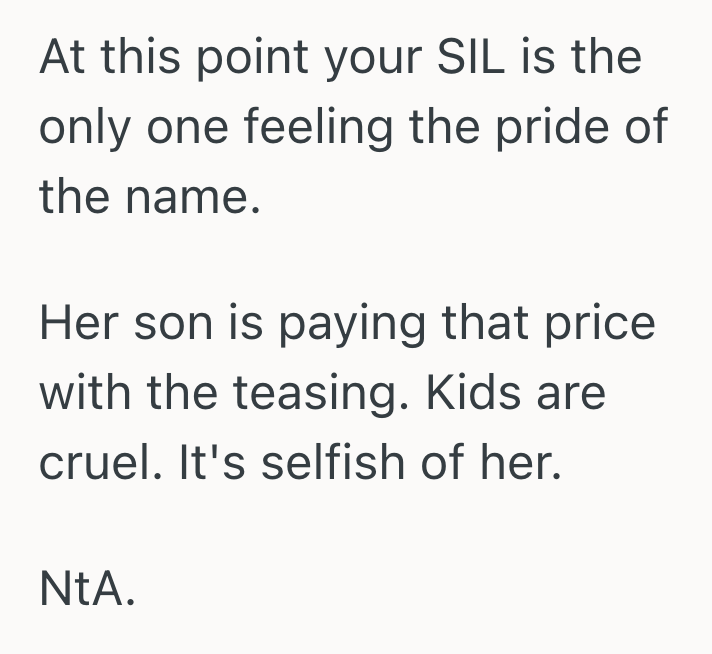Click the word "At" starting the comment

click(x=62, y=60)
